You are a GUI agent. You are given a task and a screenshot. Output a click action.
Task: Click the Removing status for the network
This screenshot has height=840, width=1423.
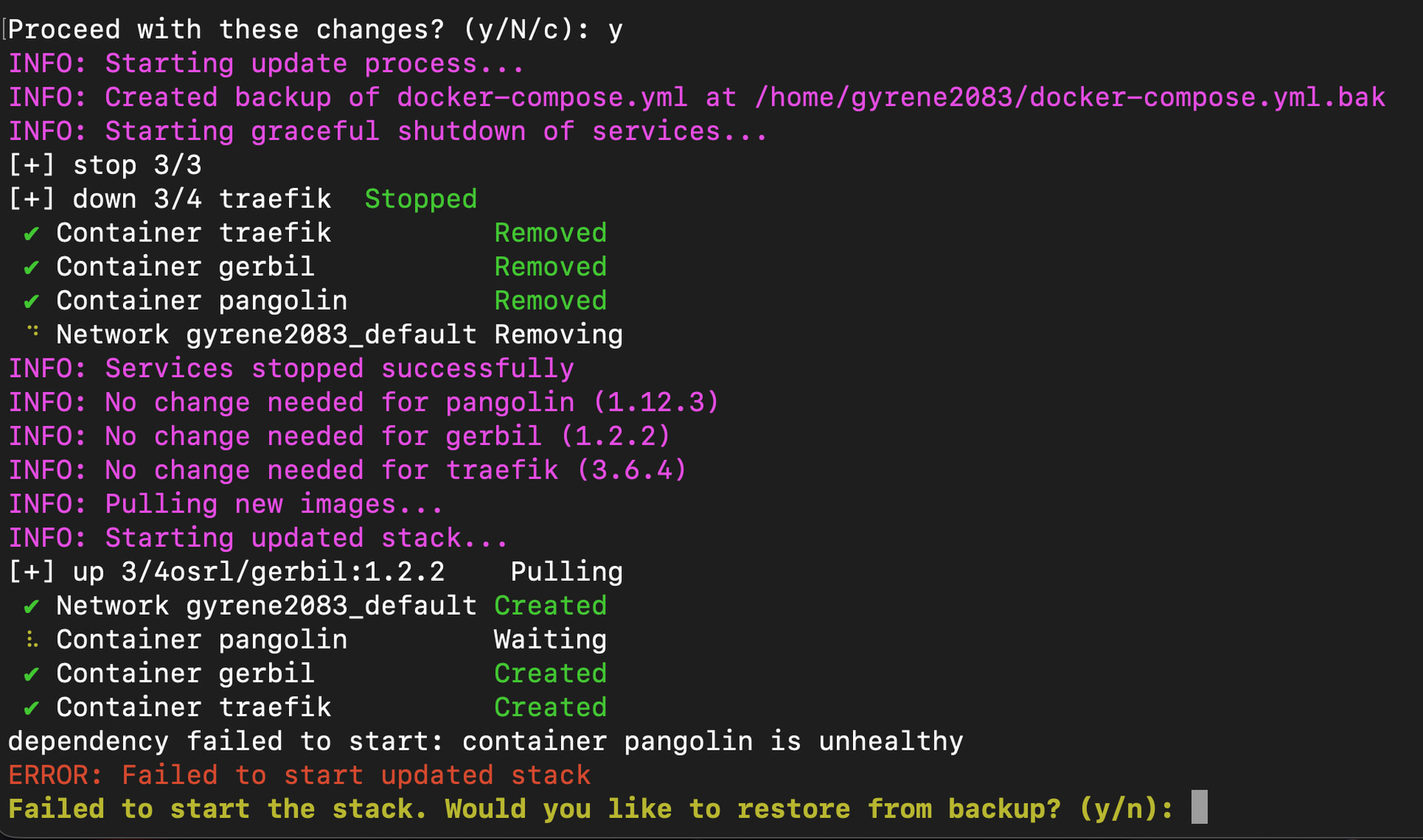pyautogui.click(x=558, y=335)
